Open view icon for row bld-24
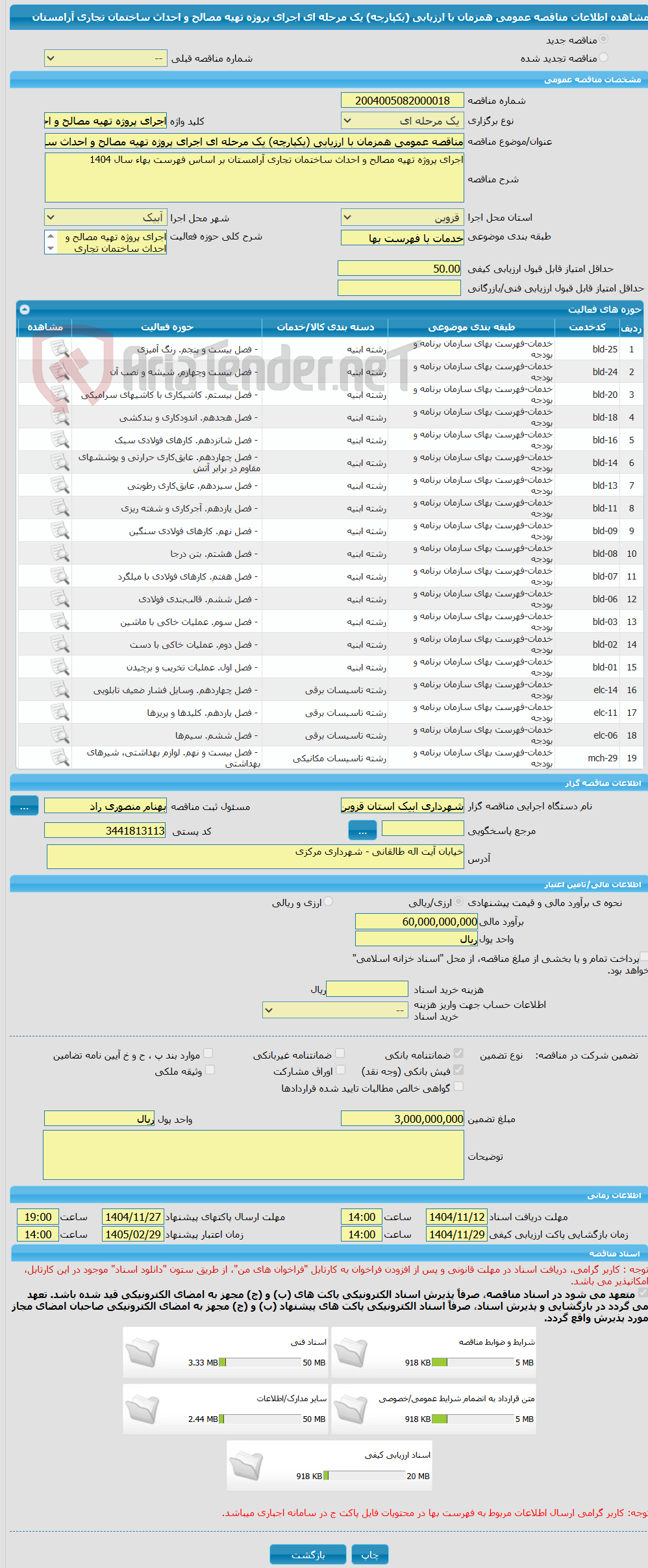This screenshot has width=648, height=1568. [x=60, y=372]
